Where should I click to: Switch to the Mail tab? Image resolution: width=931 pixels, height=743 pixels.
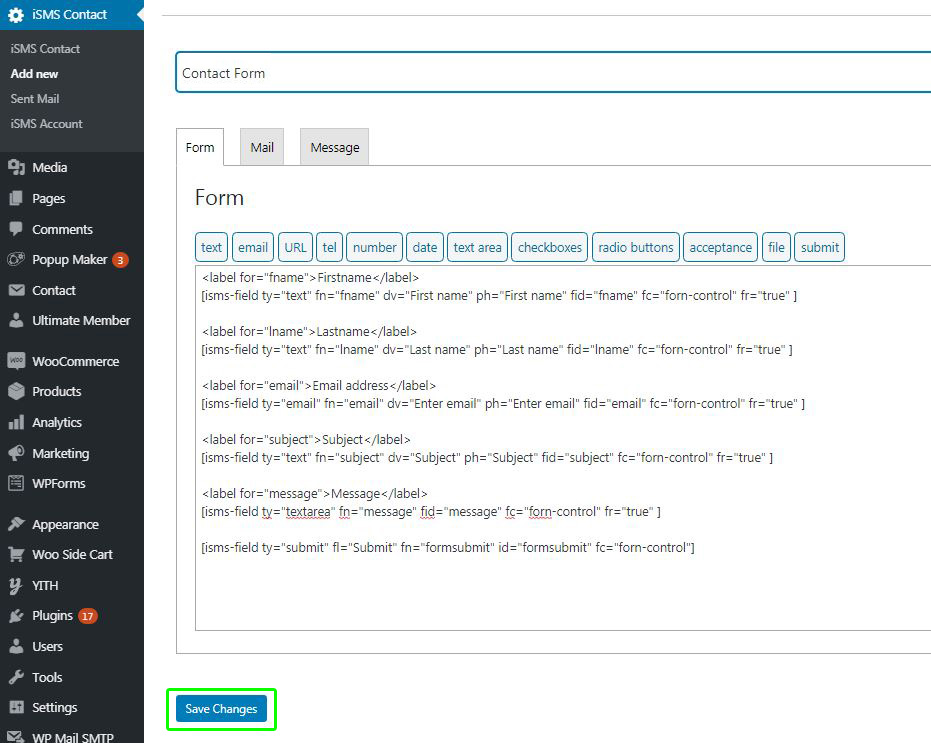pyautogui.click(x=261, y=146)
